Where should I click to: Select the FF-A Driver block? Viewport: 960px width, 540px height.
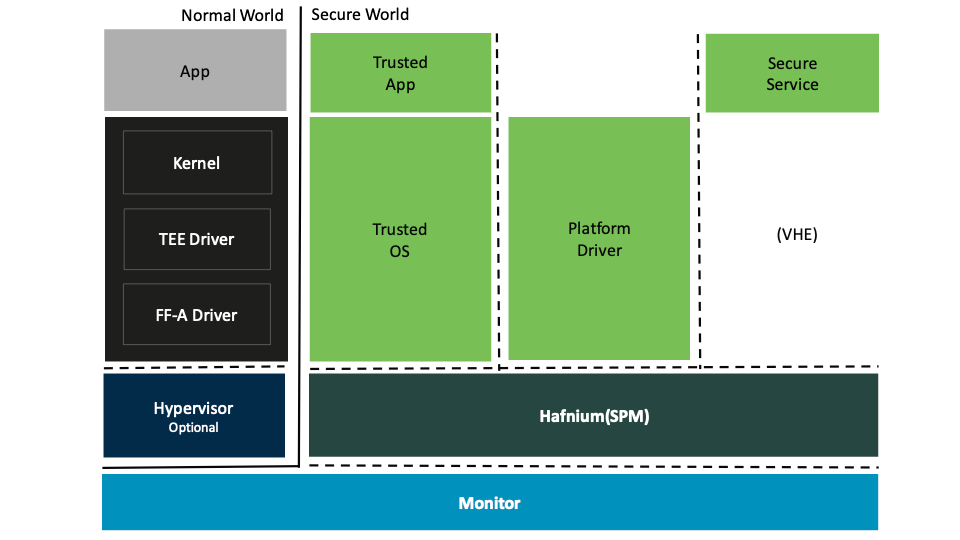(x=196, y=315)
